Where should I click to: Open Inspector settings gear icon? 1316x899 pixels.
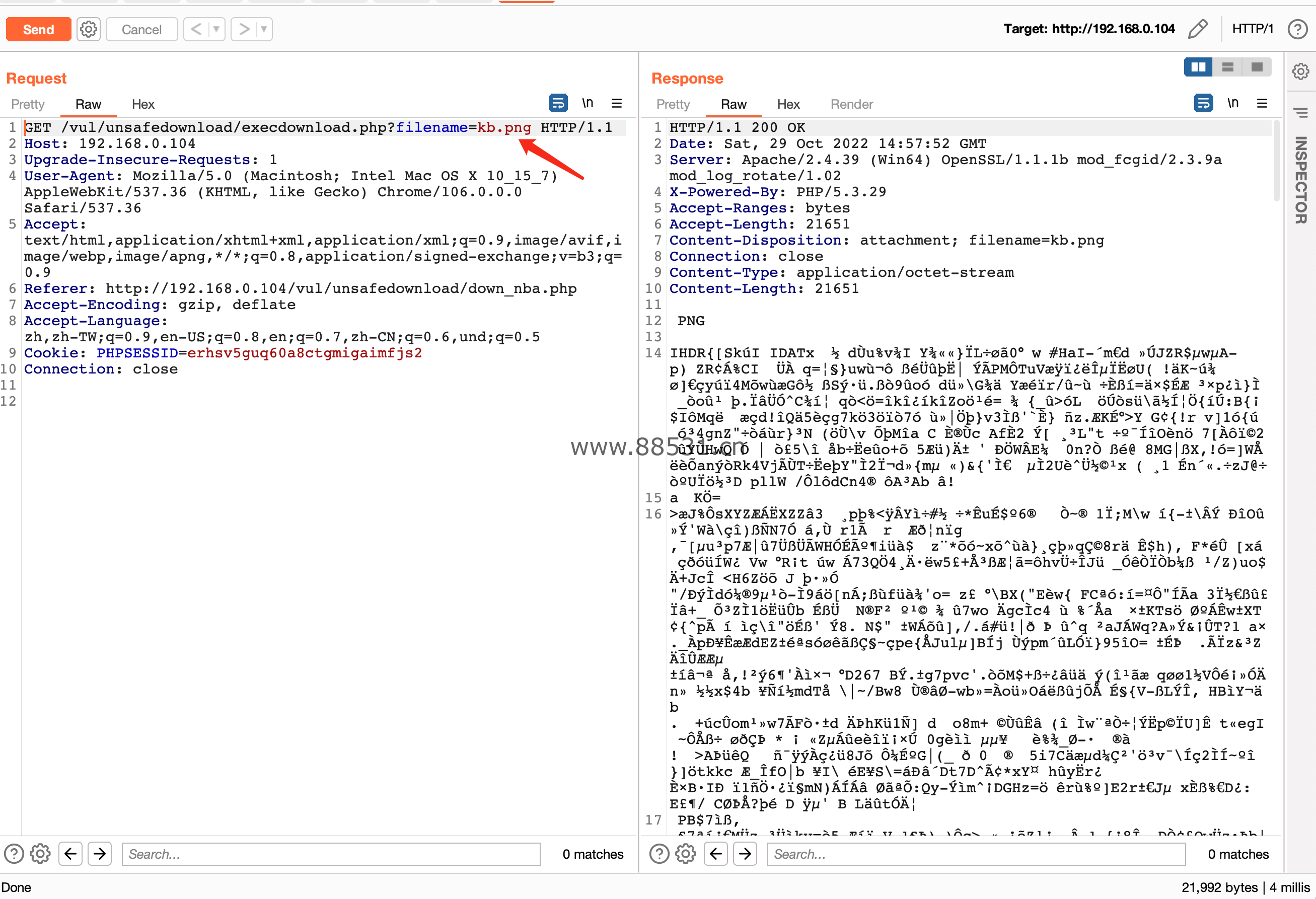click(1301, 71)
